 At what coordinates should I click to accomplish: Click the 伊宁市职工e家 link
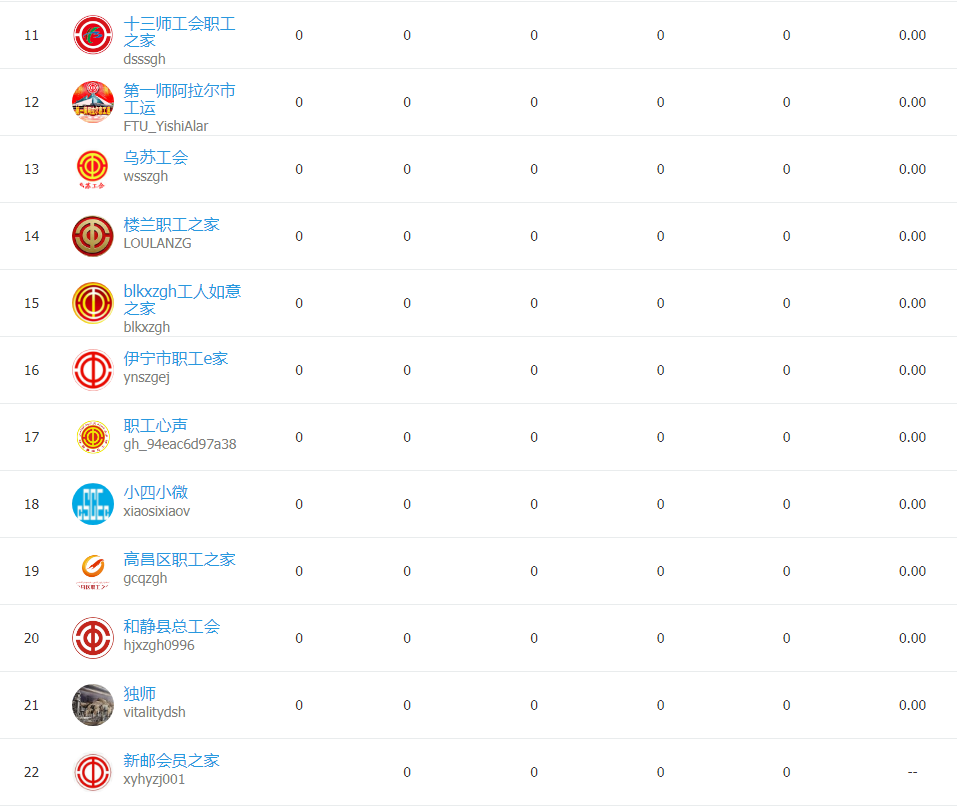point(176,358)
